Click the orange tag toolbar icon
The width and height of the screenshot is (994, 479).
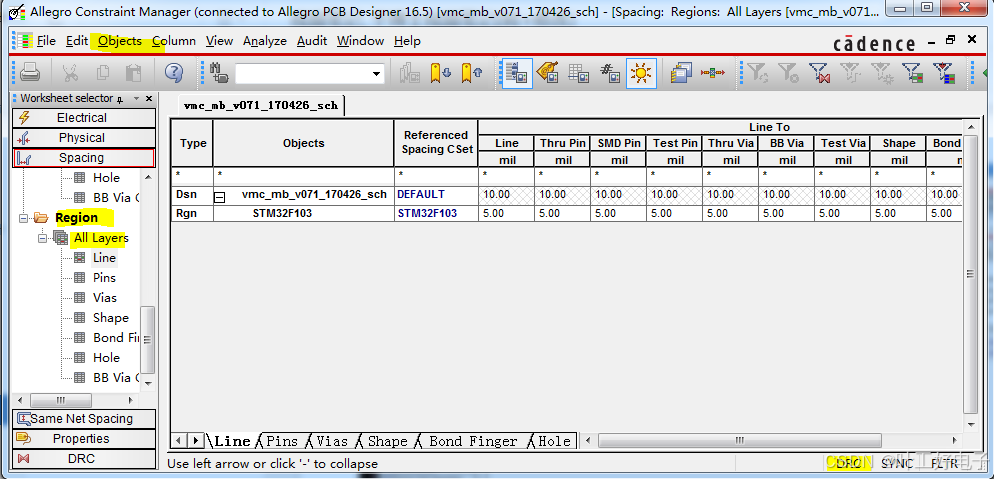pos(547,73)
